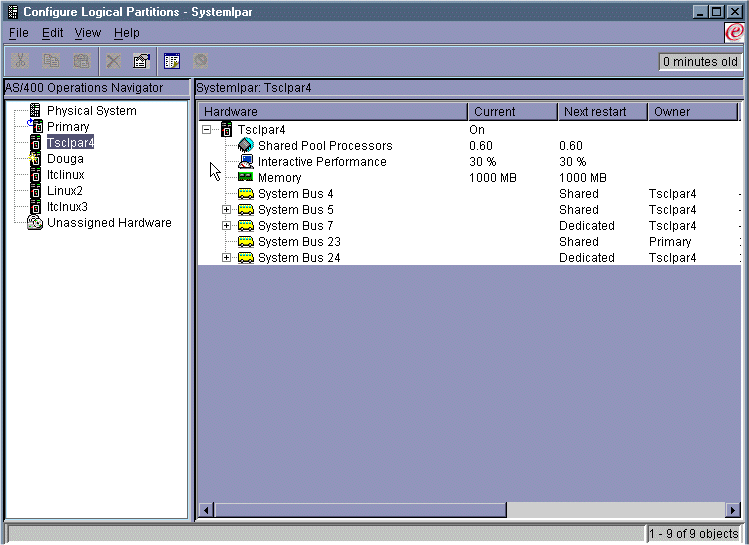Select the System Bus 7 row label
Viewport: 749px width, 545px height.
[296, 225]
